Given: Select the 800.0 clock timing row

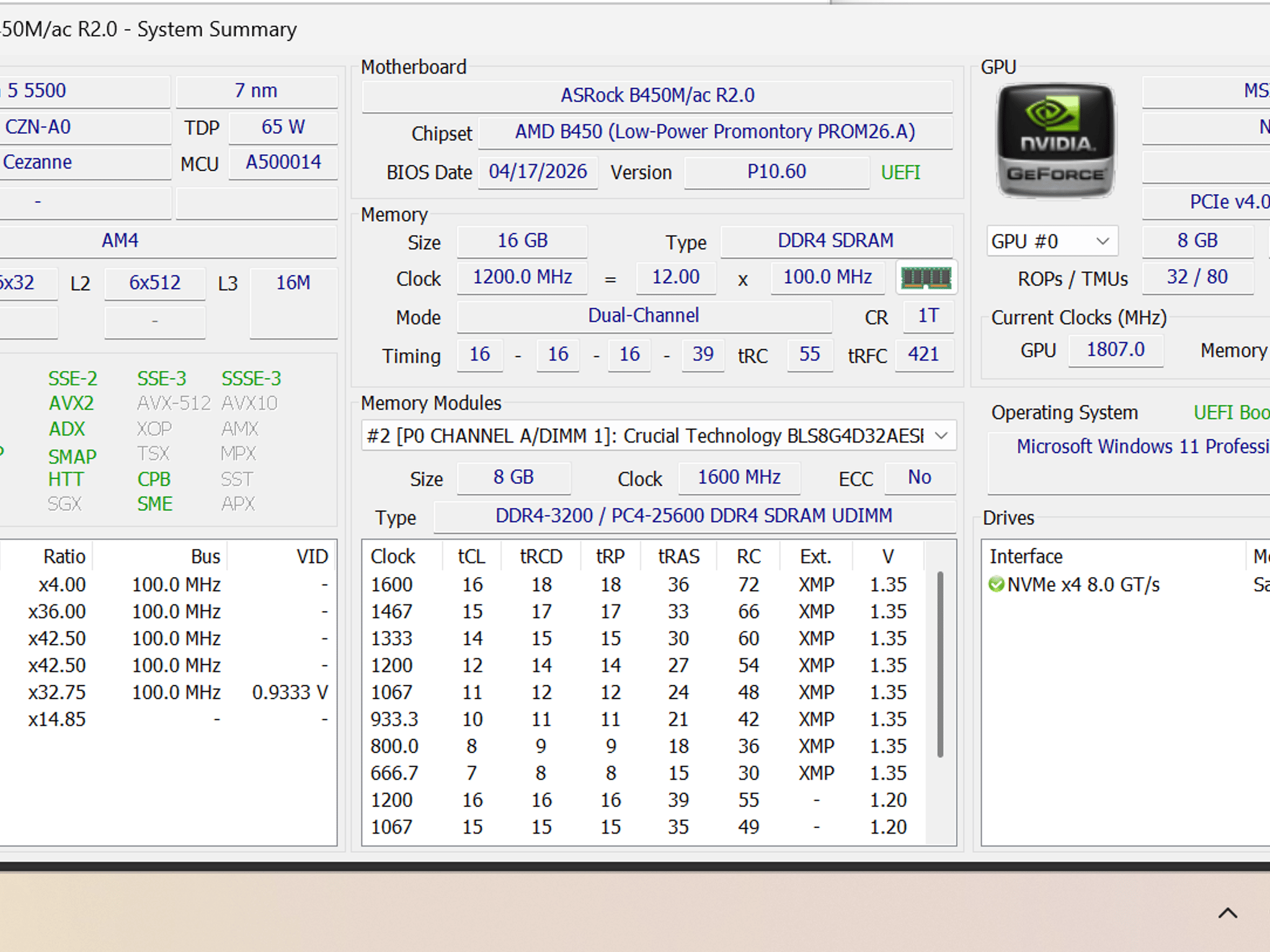Looking at the screenshot, I should [645, 746].
